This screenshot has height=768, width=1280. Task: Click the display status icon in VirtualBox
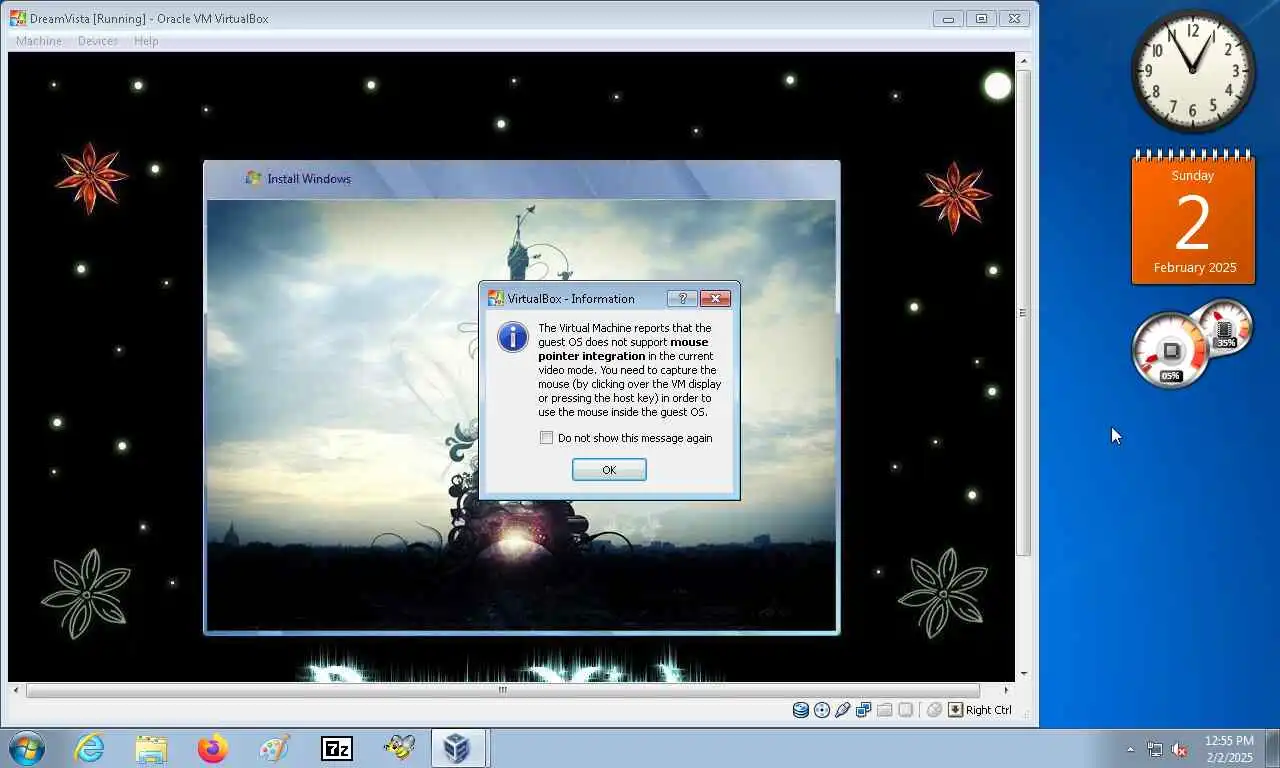click(905, 710)
